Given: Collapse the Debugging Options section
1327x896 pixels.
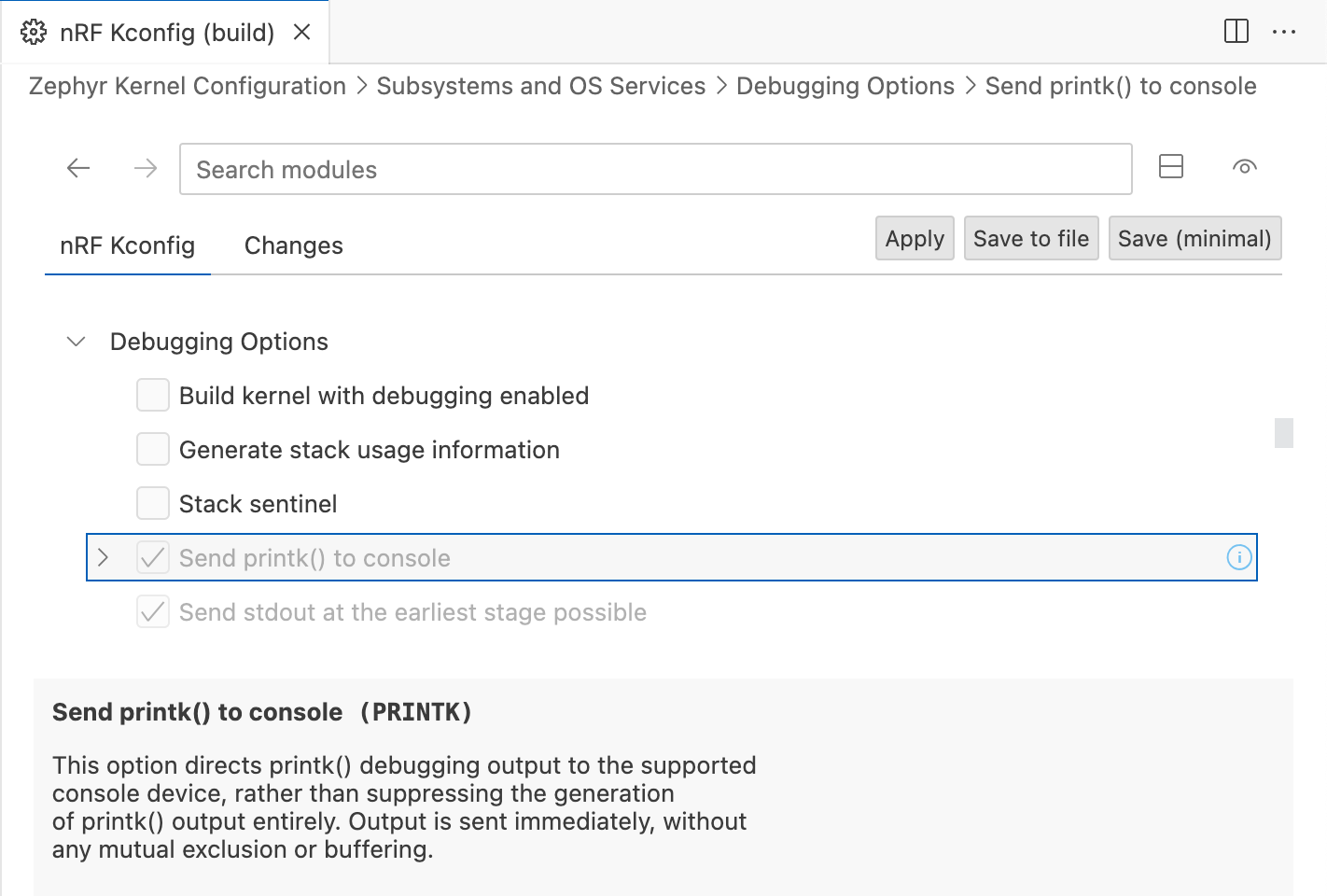Looking at the screenshot, I should point(77,342).
